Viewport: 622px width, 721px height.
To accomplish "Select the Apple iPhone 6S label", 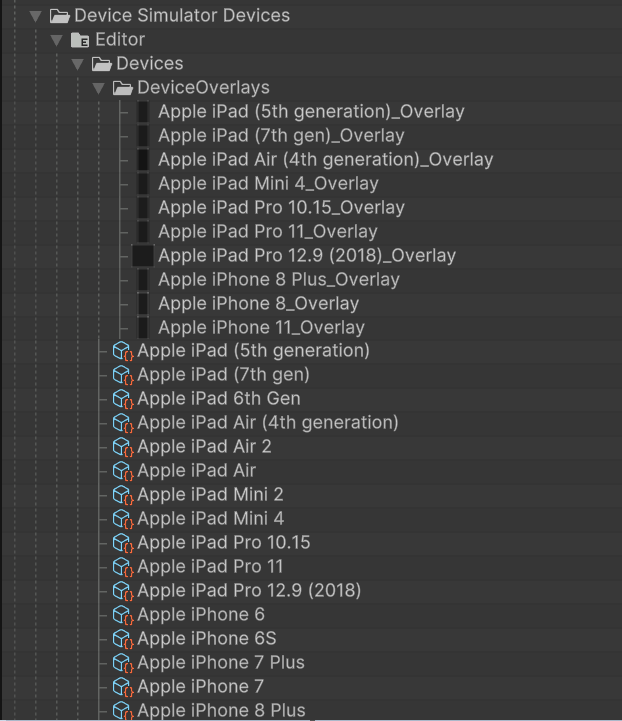I will coord(207,639).
